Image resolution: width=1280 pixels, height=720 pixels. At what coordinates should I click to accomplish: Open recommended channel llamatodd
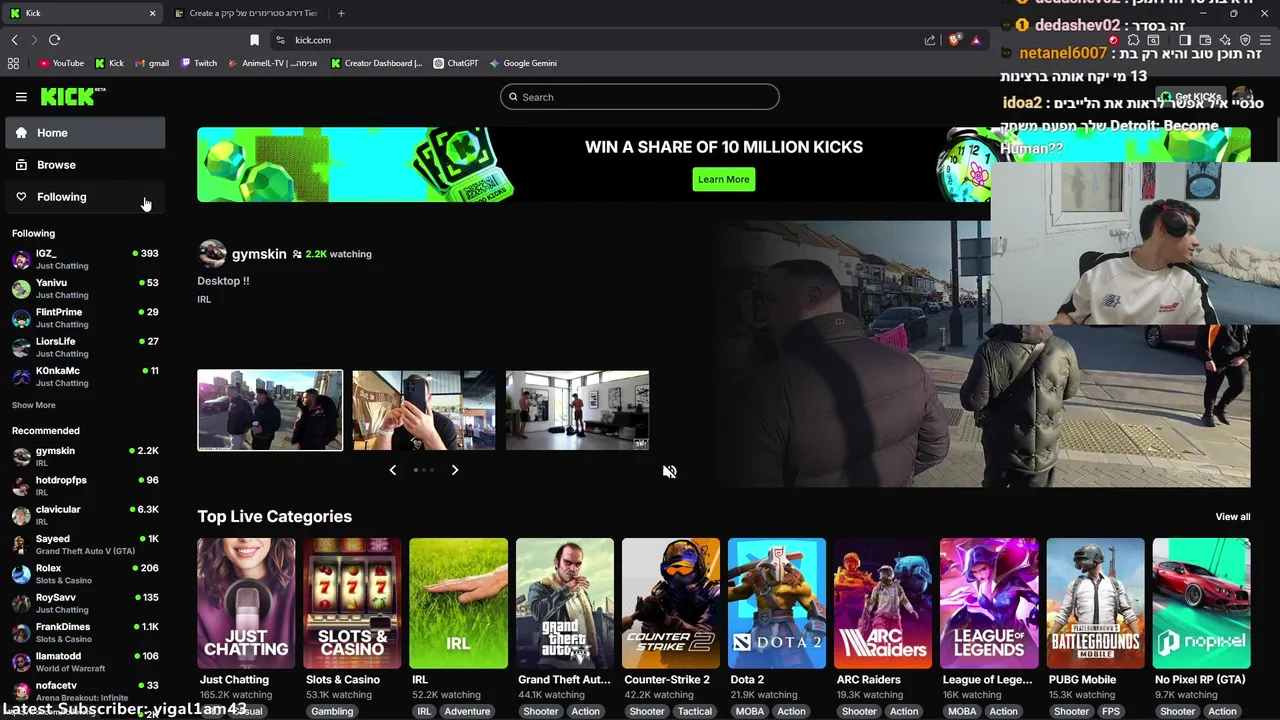click(85, 661)
